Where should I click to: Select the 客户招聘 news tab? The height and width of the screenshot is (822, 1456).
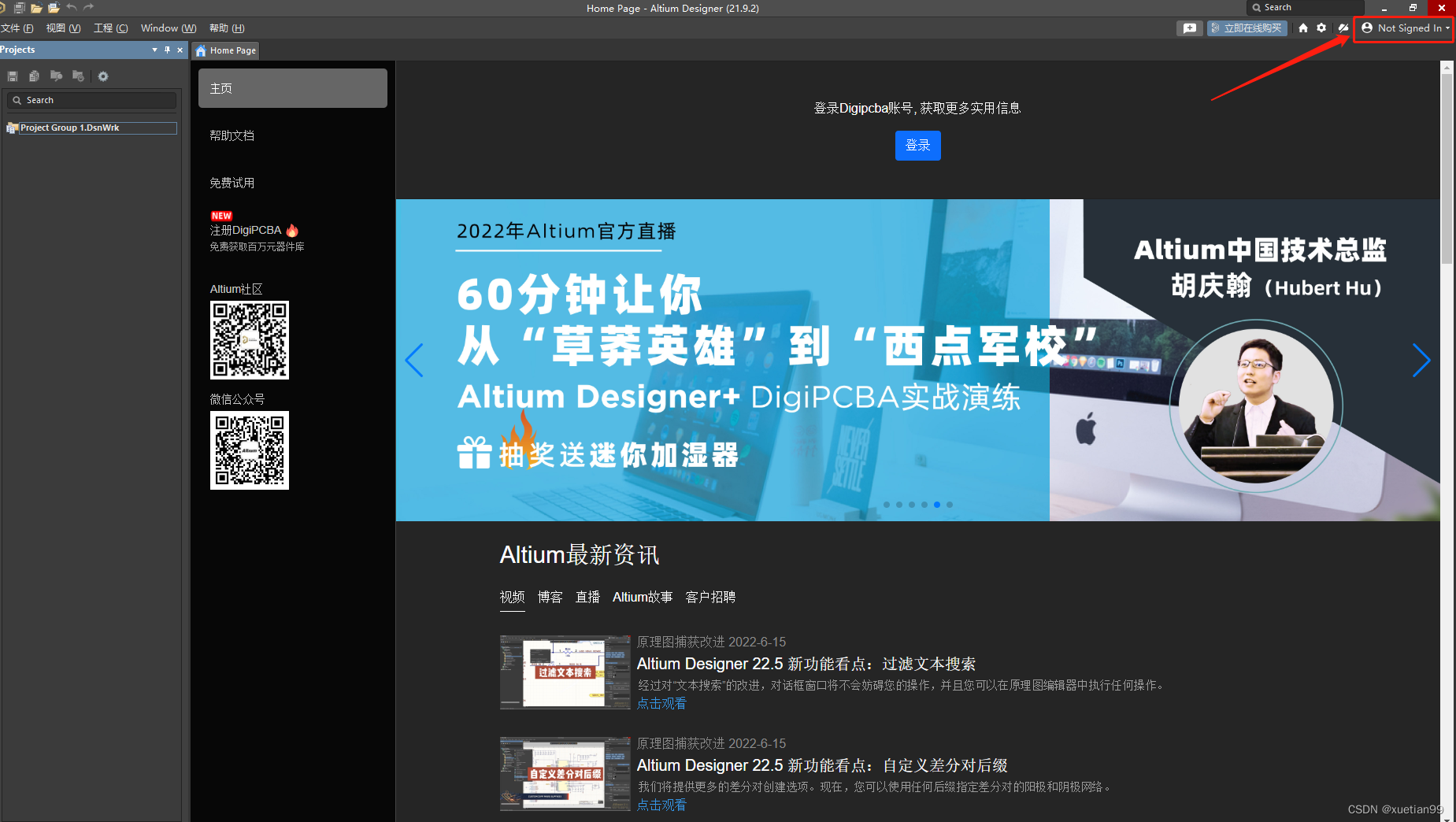710,597
